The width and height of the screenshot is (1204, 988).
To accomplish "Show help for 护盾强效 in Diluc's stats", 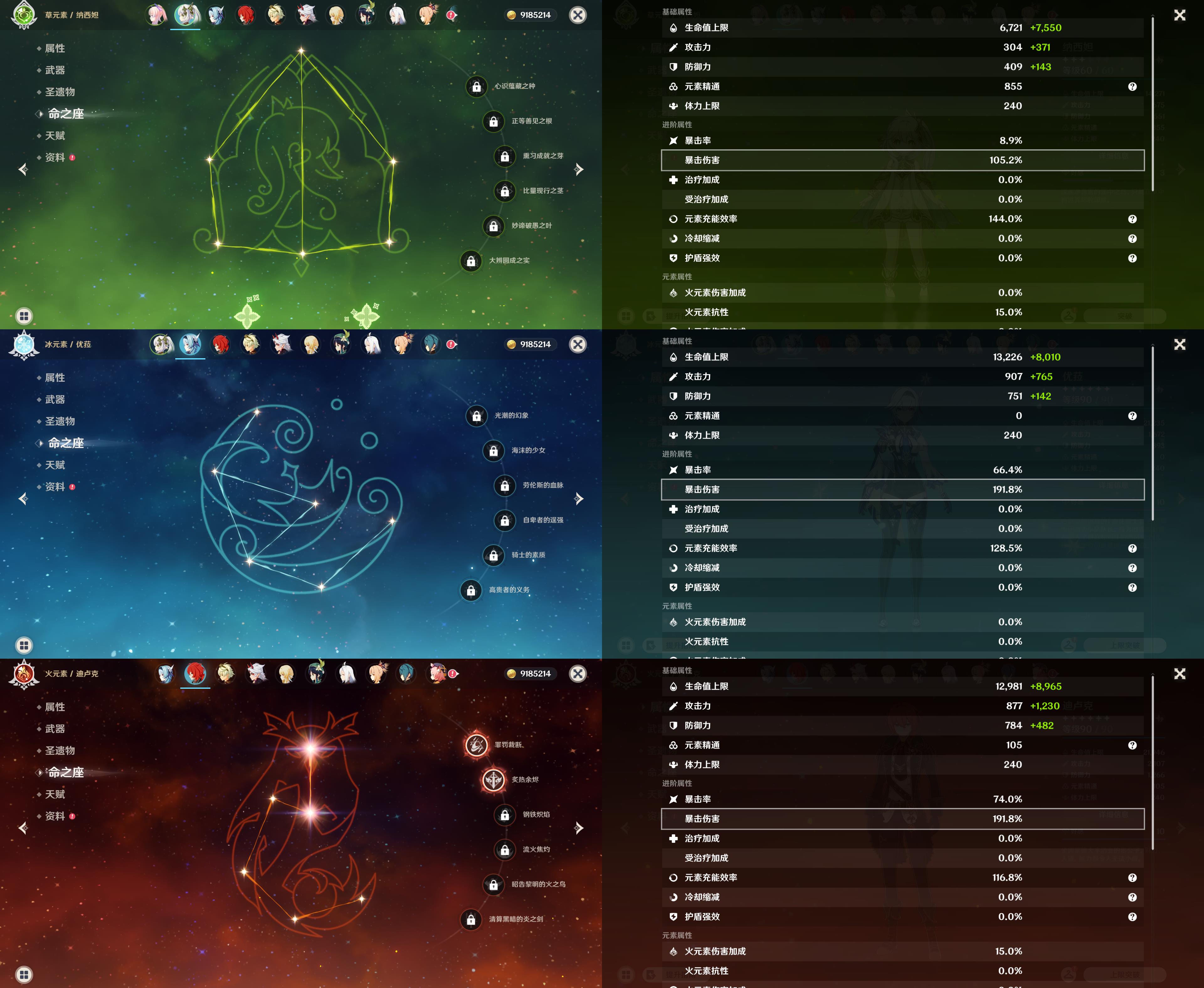I will (1132, 917).
